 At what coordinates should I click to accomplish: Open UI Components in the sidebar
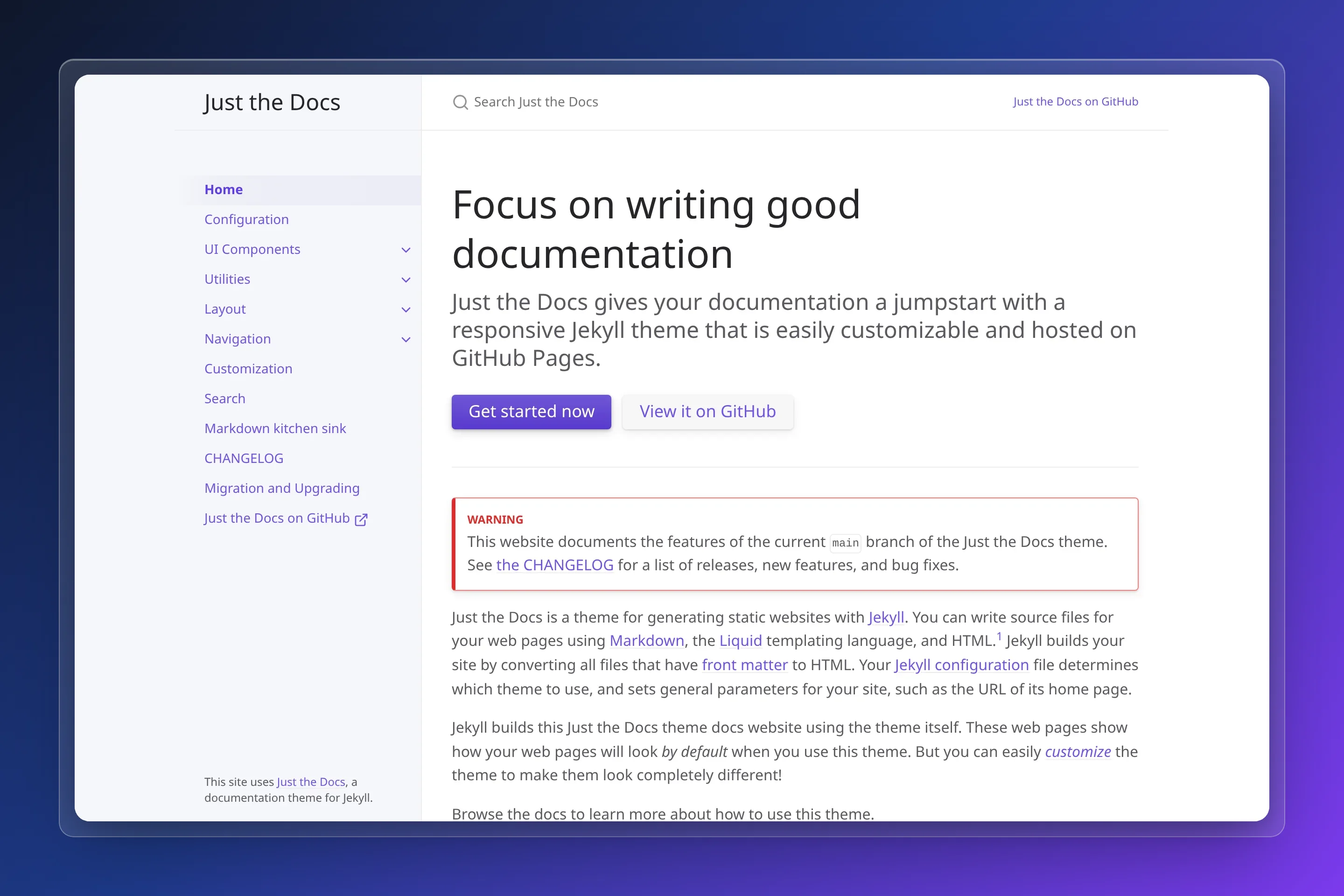[x=252, y=249]
